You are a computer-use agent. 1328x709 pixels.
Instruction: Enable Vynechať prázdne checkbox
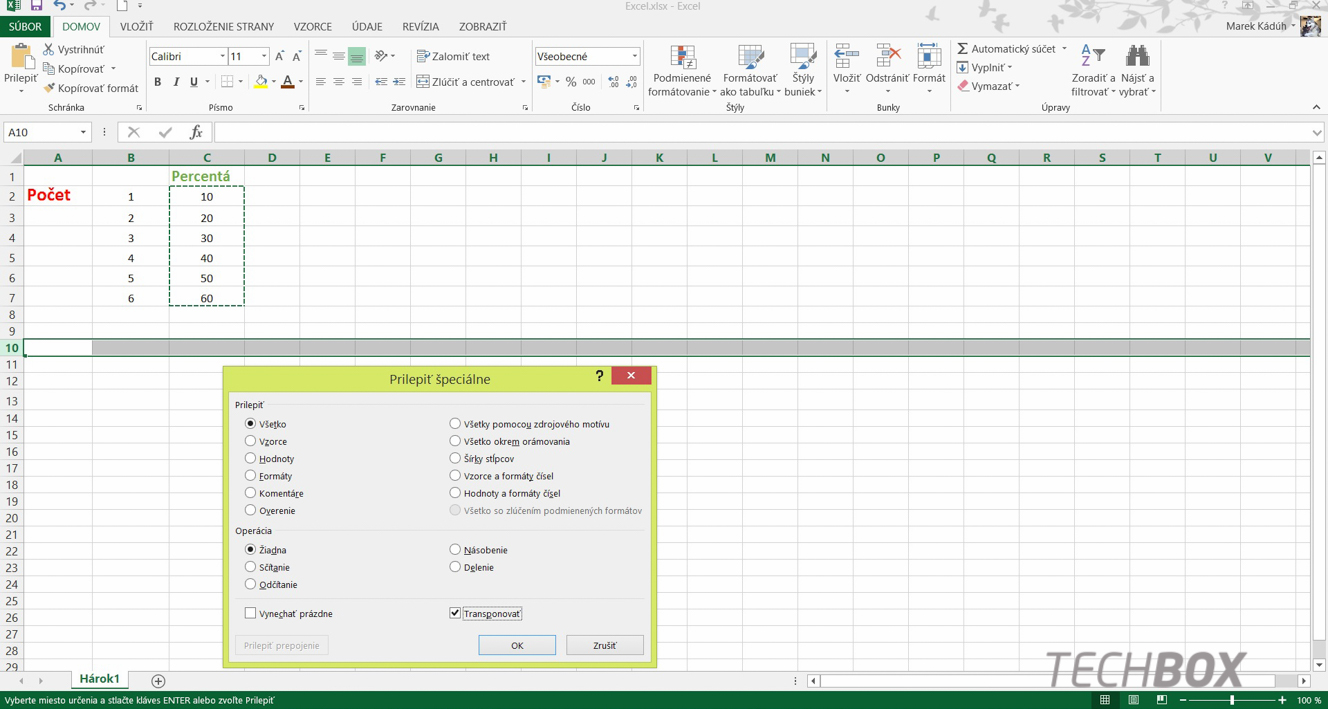(250, 613)
